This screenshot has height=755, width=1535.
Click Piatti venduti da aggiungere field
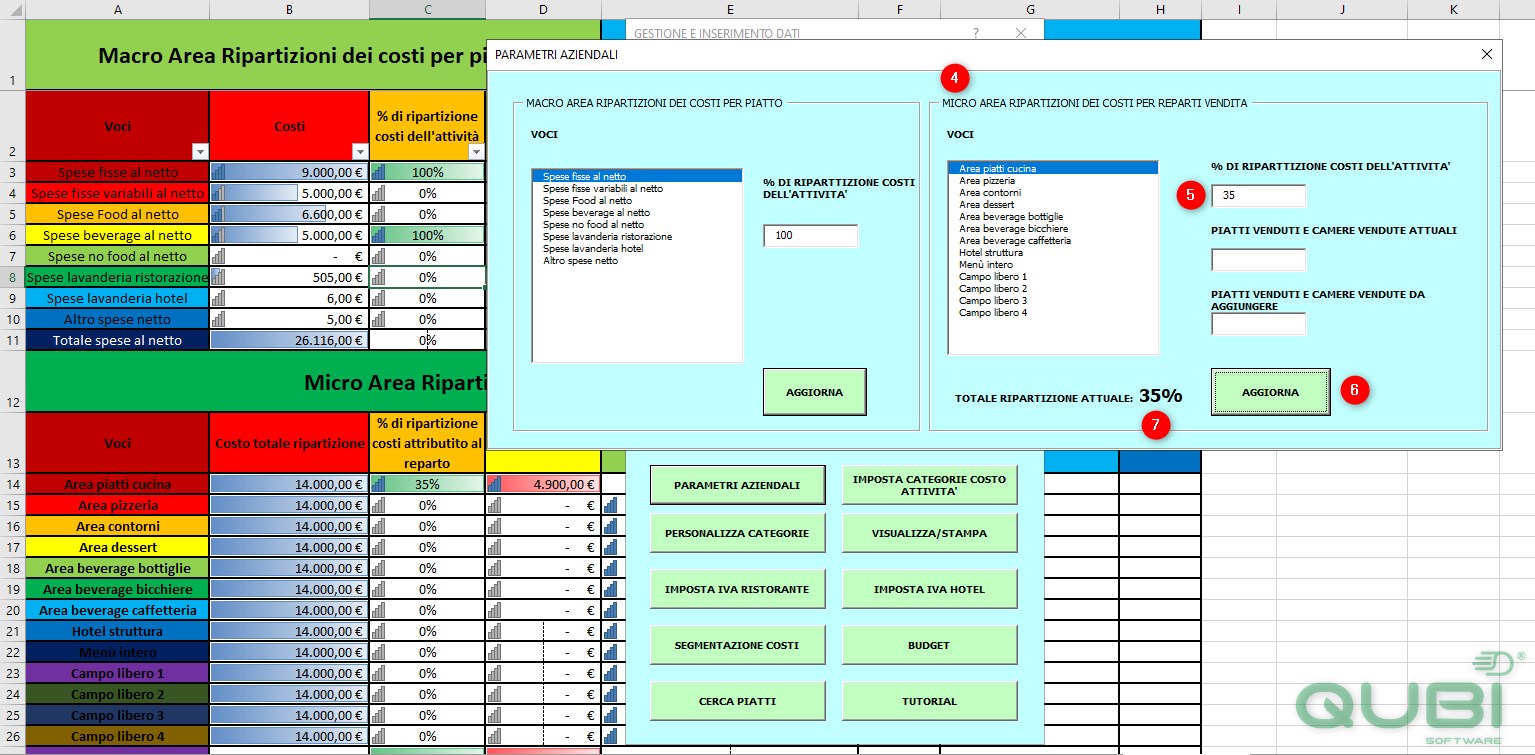click(1258, 324)
